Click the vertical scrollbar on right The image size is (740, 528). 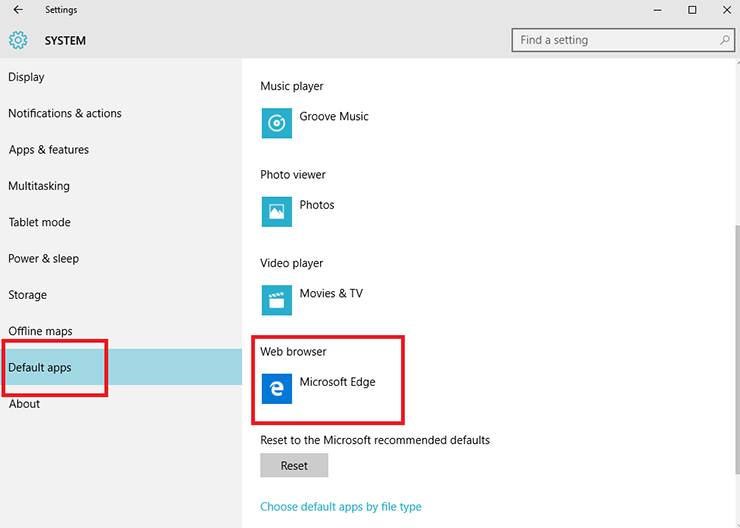pyautogui.click(x=737, y=349)
